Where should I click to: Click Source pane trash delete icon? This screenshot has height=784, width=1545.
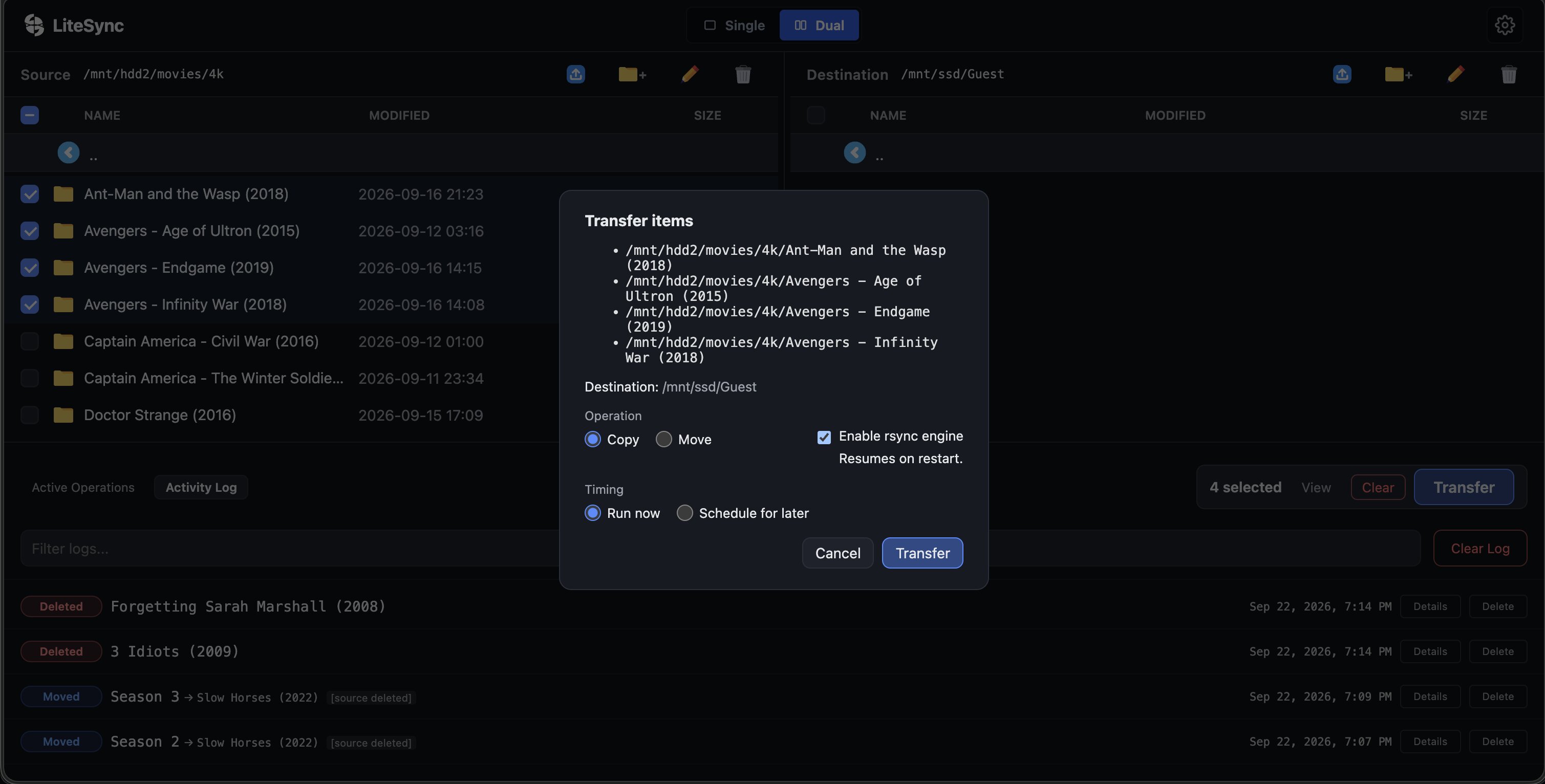(x=743, y=74)
